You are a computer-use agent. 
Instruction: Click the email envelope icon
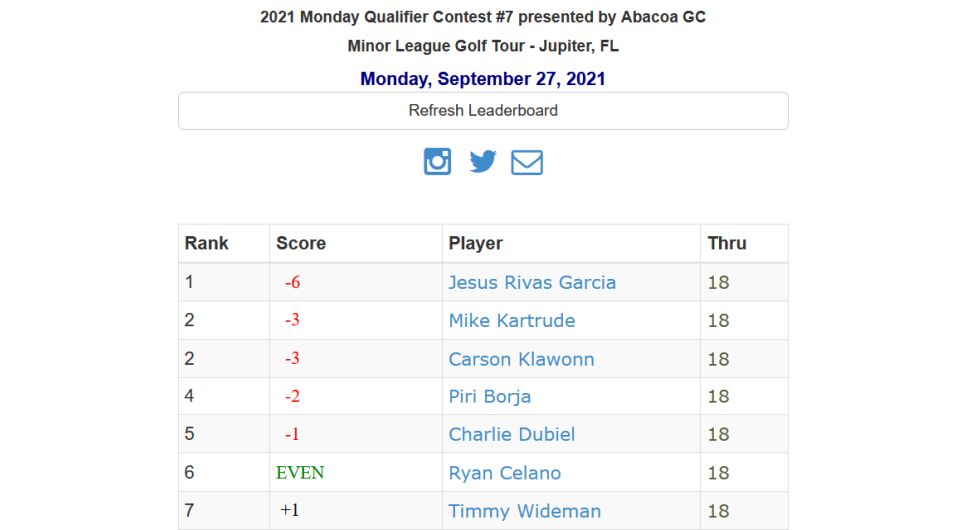click(527, 162)
